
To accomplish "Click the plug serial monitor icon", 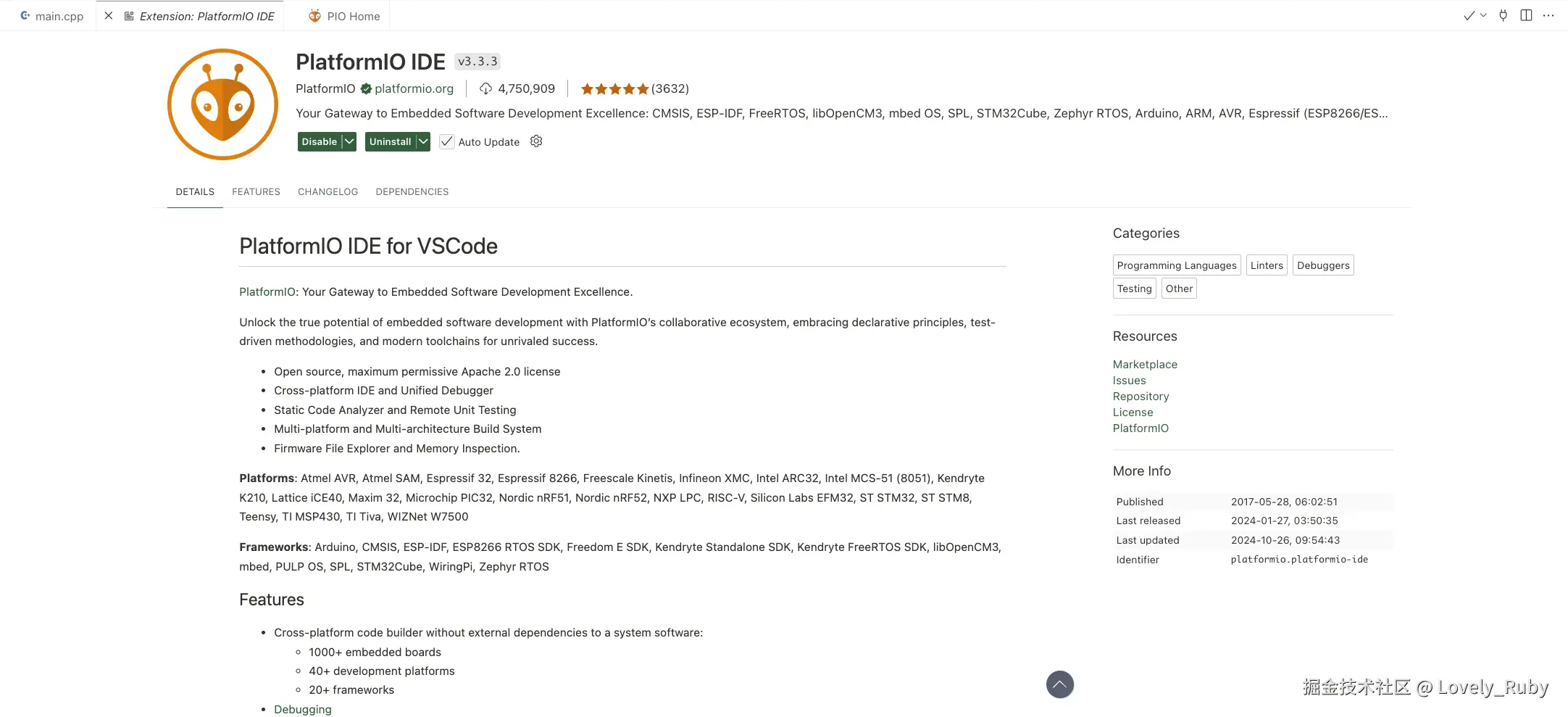I will pyautogui.click(x=1504, y=15).
